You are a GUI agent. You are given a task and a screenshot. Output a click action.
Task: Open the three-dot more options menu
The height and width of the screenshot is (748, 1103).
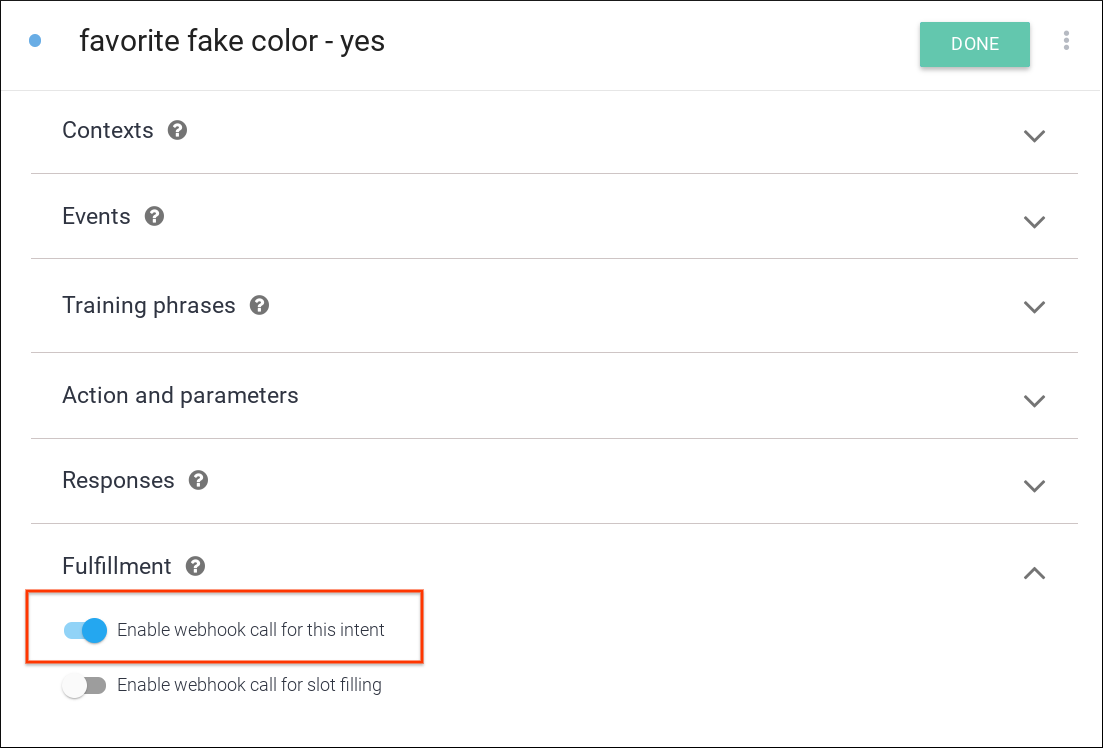click(x=1067, y=41)
